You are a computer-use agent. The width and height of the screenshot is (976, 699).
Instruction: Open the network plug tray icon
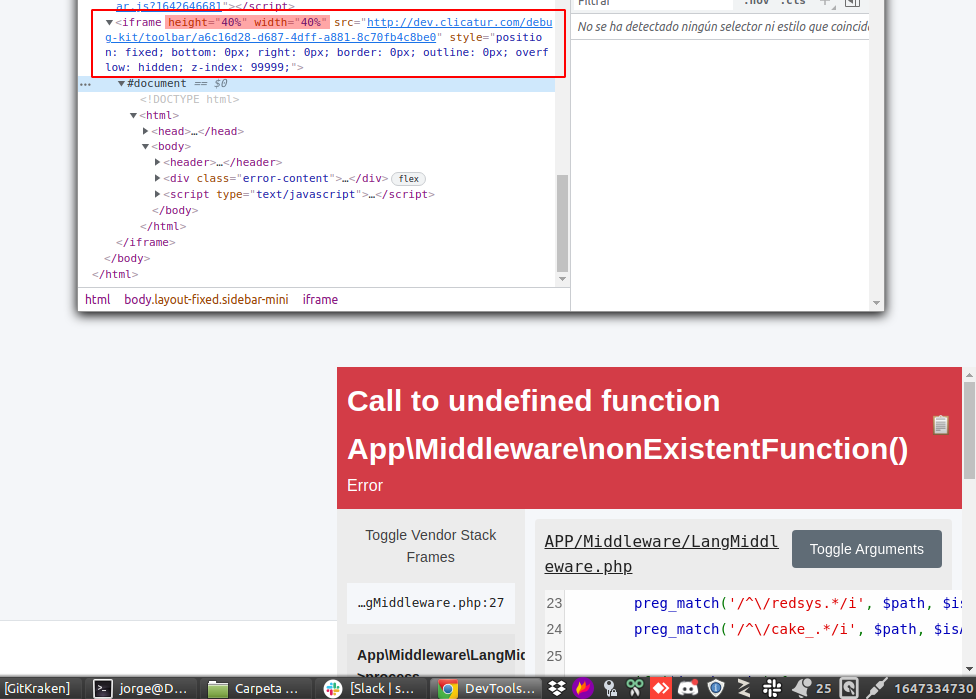coord(876,688)
